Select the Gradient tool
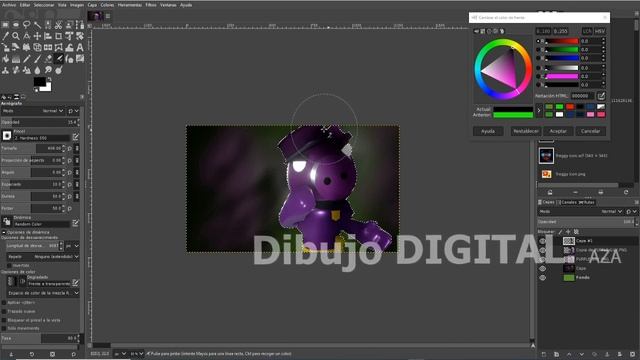This screenshot has width=640, height=360. (x=16, y=59)
